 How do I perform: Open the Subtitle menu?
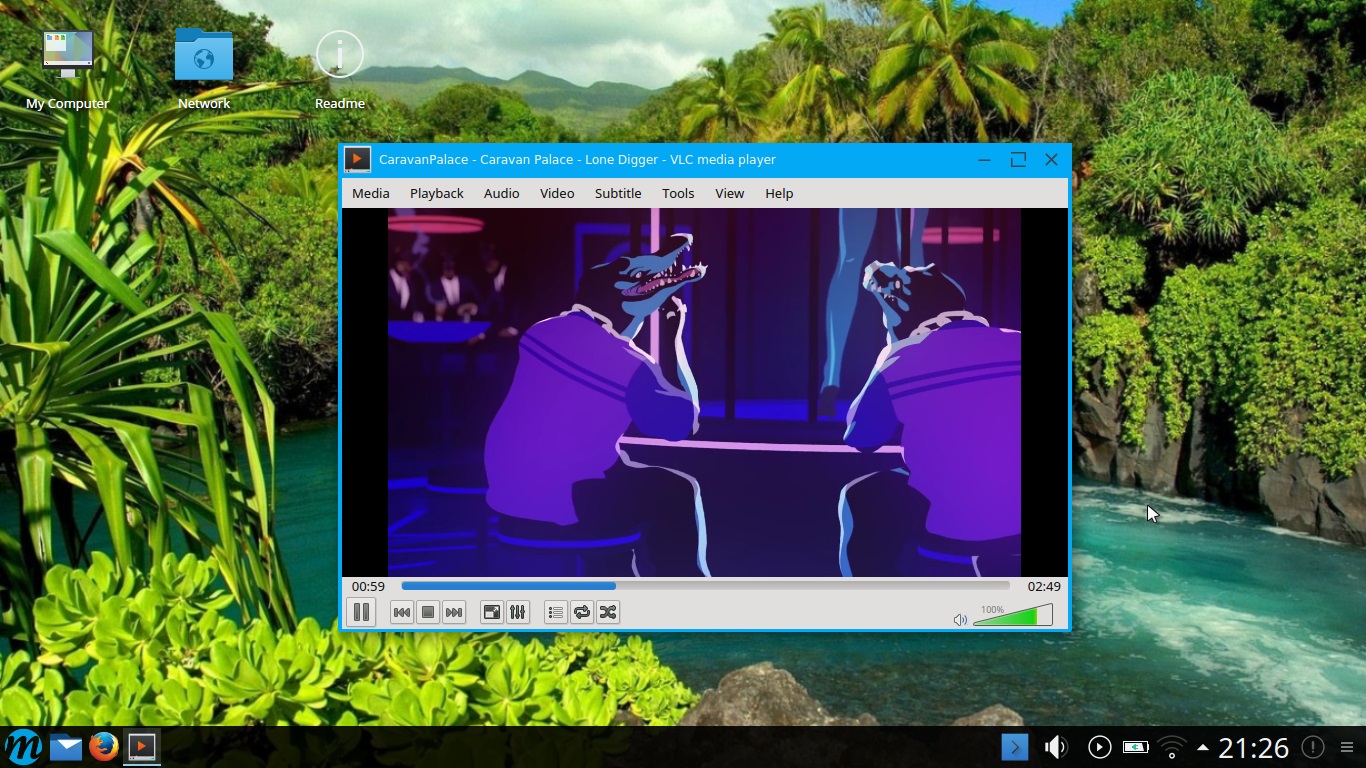pos(618,193)
